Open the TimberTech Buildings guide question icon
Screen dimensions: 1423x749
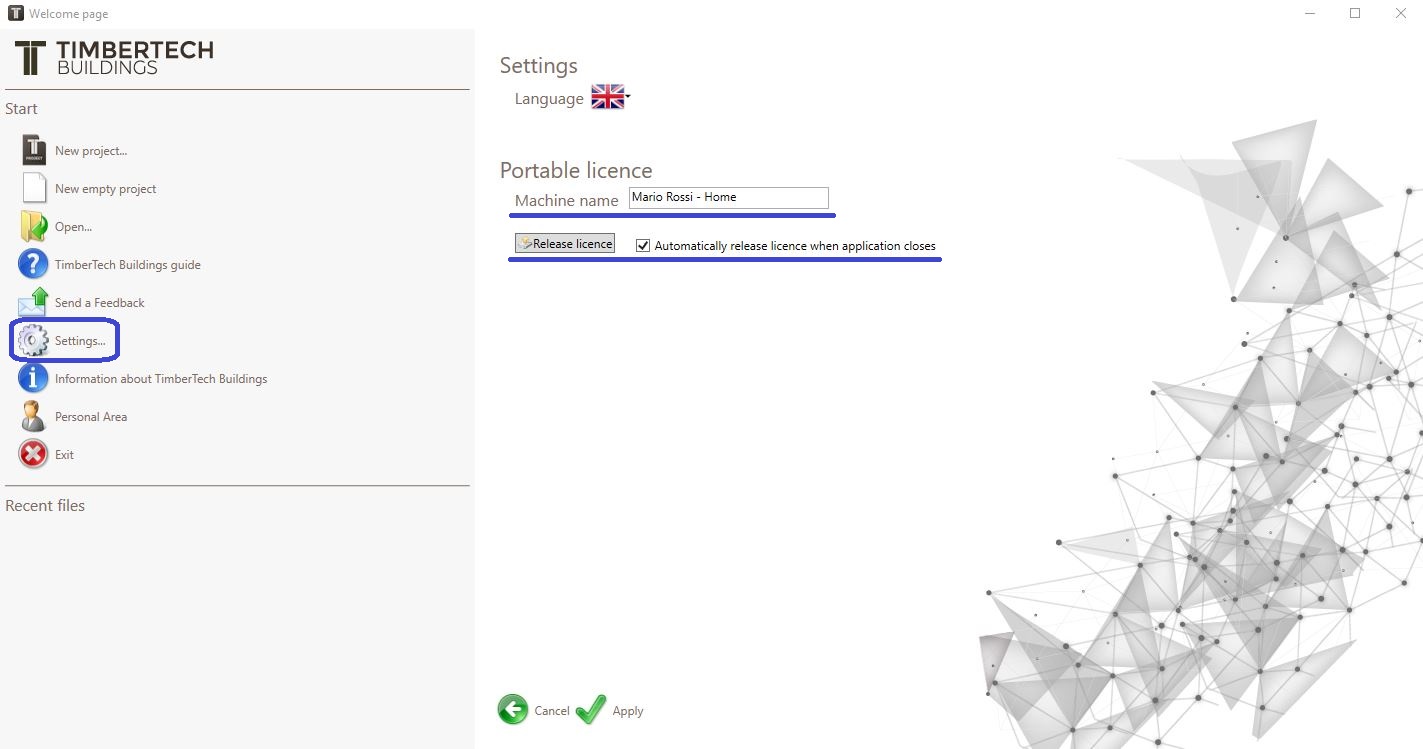pos(33,264)
